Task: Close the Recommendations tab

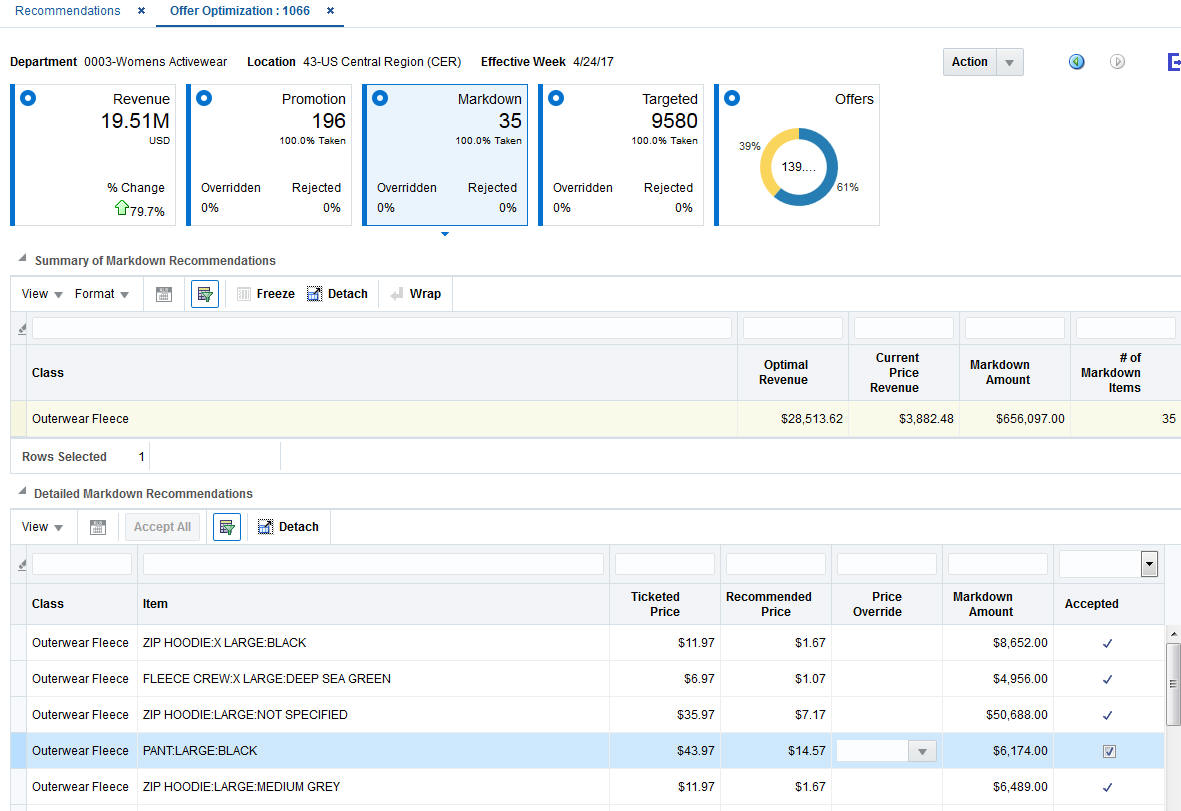Action: click(x=141, y=11)
